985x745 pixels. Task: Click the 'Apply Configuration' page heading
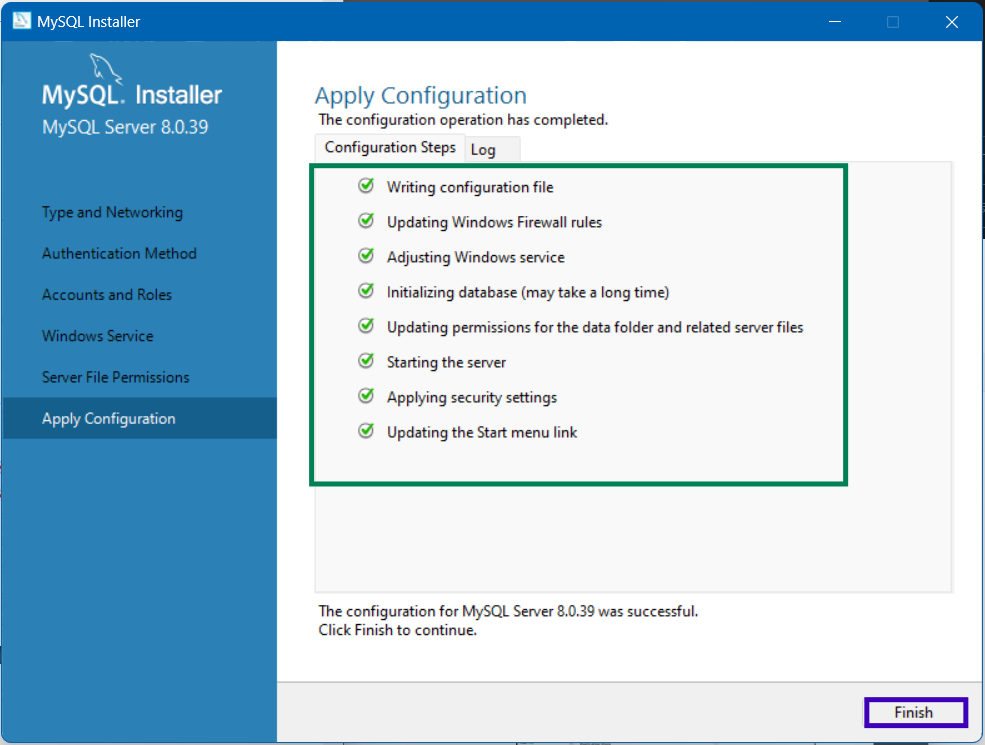coord(421,95)
